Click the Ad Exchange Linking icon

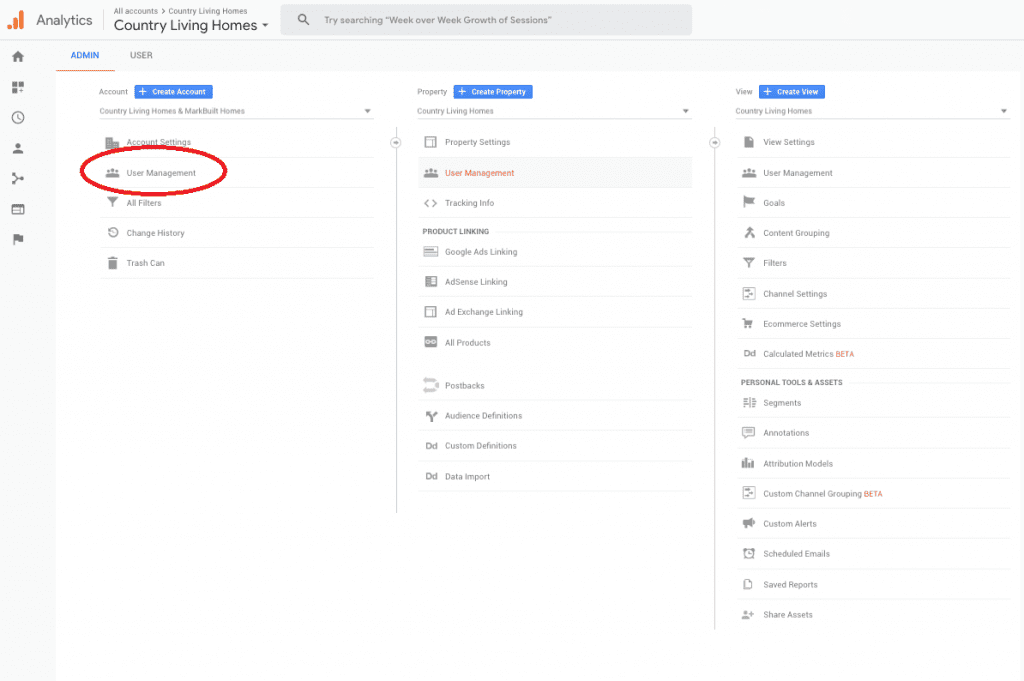point(430,311)
